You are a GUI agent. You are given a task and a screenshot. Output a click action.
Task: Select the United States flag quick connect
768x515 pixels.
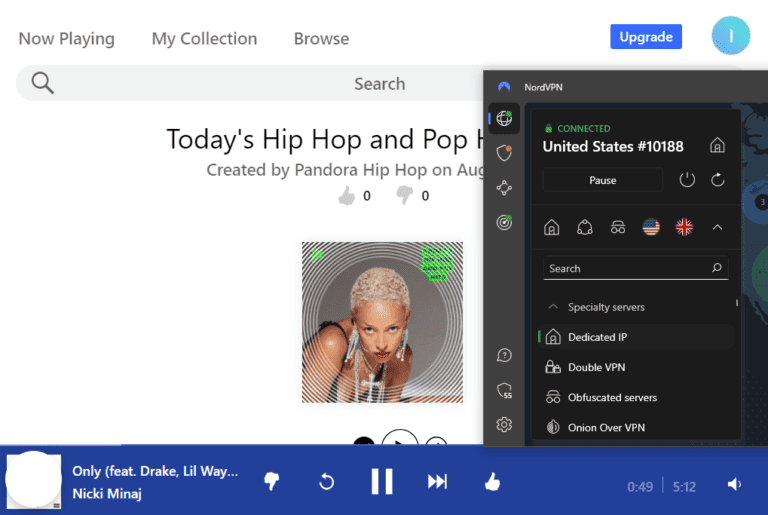(651, 227)
